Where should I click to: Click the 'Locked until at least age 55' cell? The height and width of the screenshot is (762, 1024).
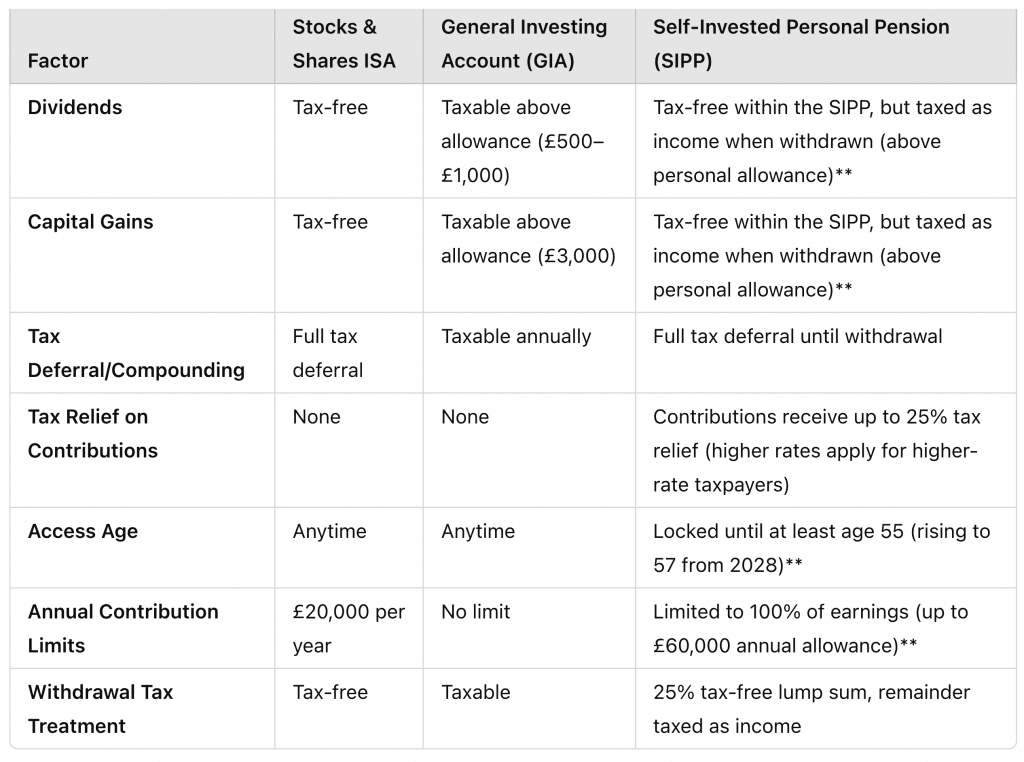point(822,548)
